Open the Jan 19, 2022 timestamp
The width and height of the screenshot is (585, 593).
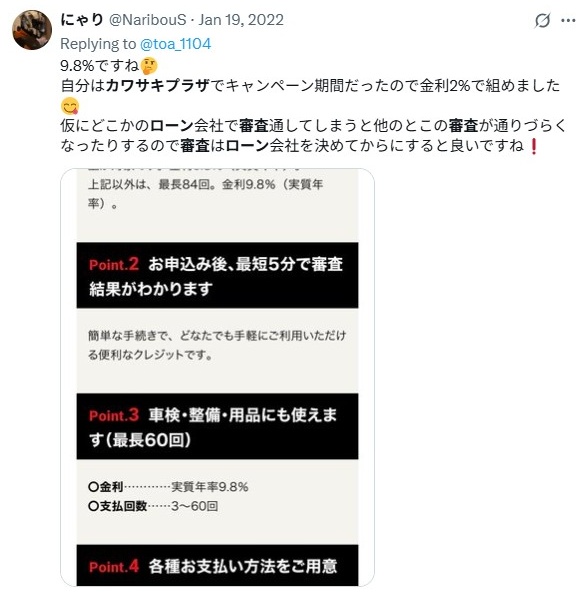tap(241, 20)
